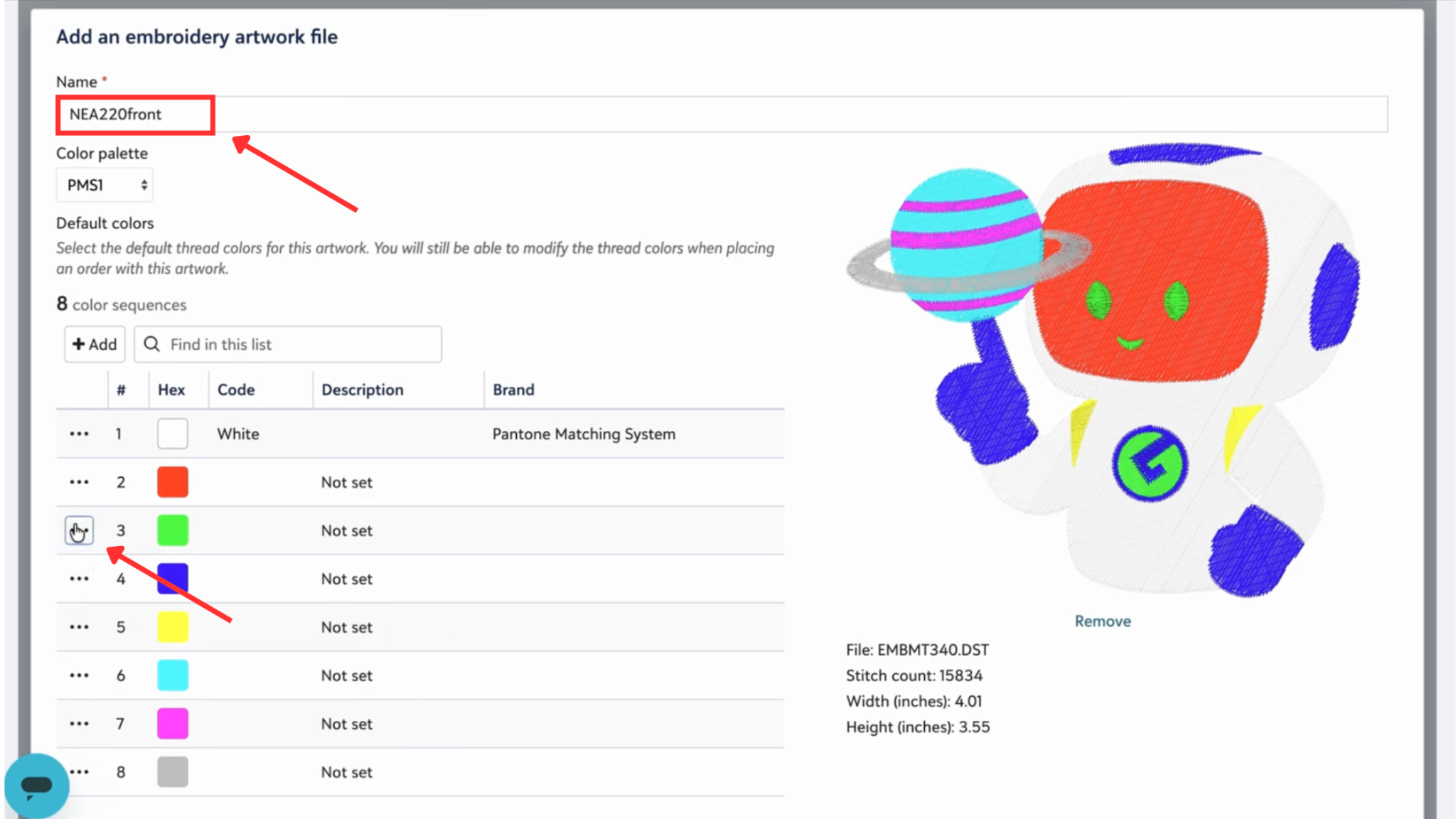Select the red swatch in row 2
1456x819 pixels.
(173, 482)
